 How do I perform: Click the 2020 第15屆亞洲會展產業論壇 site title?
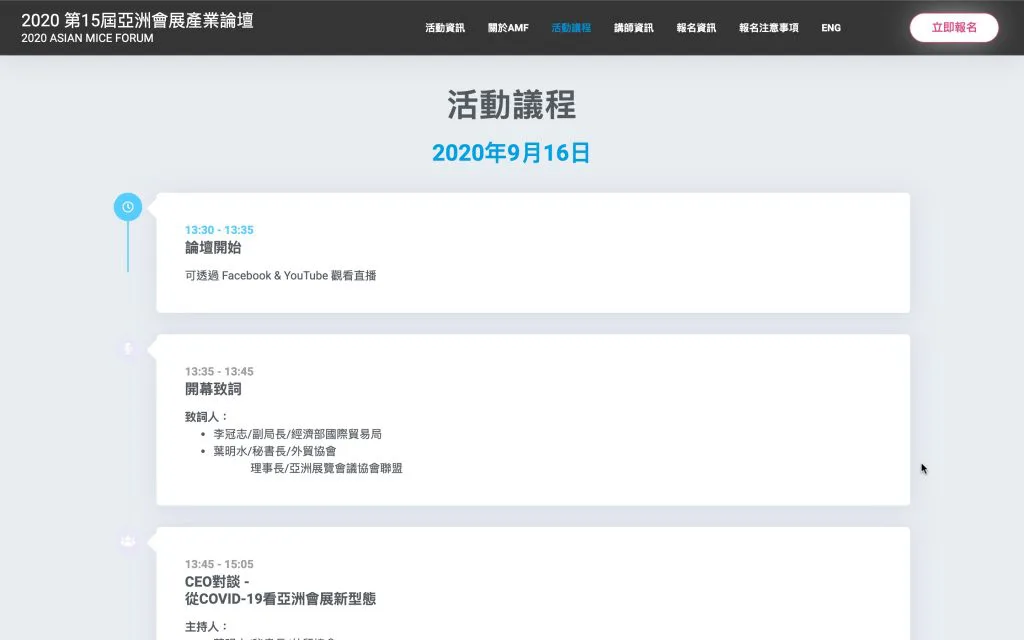(137, 20)
